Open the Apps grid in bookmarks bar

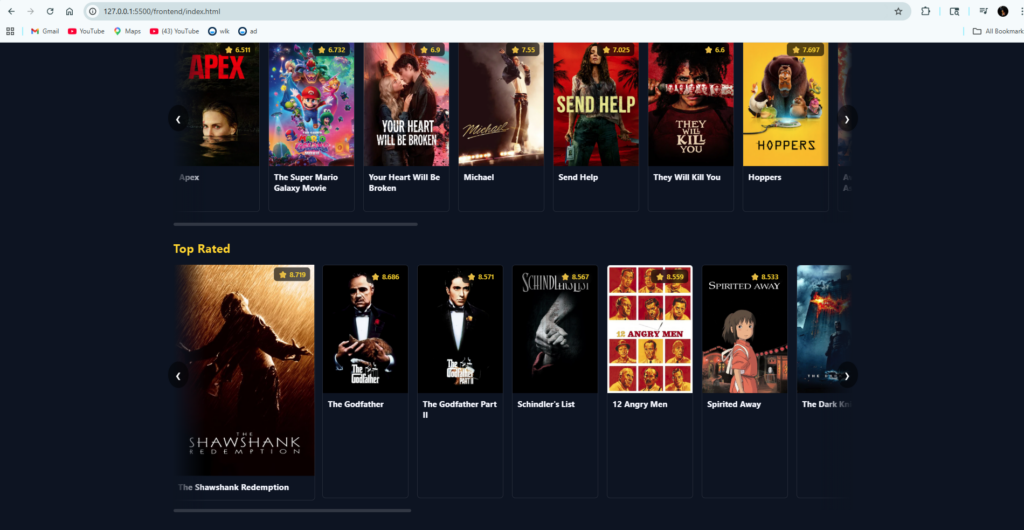click(10, 31)
